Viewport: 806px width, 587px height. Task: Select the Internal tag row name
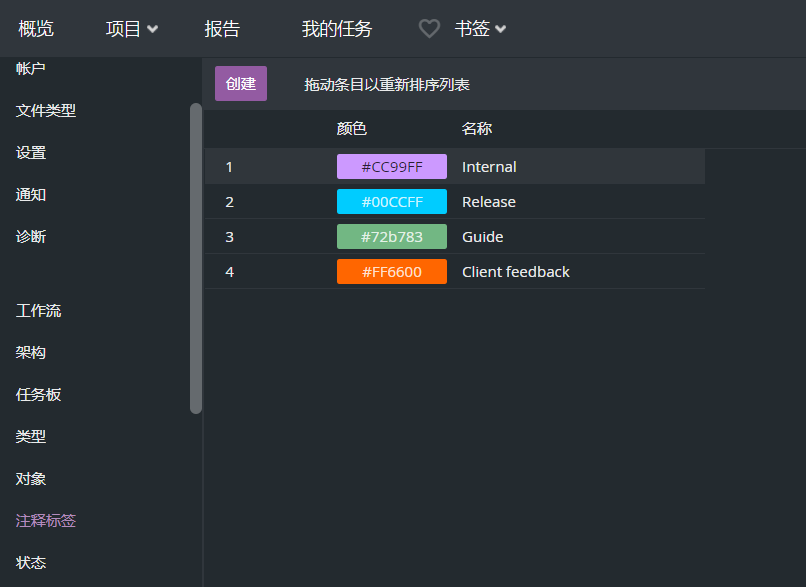pyautogui.click(x=489, y=167)
